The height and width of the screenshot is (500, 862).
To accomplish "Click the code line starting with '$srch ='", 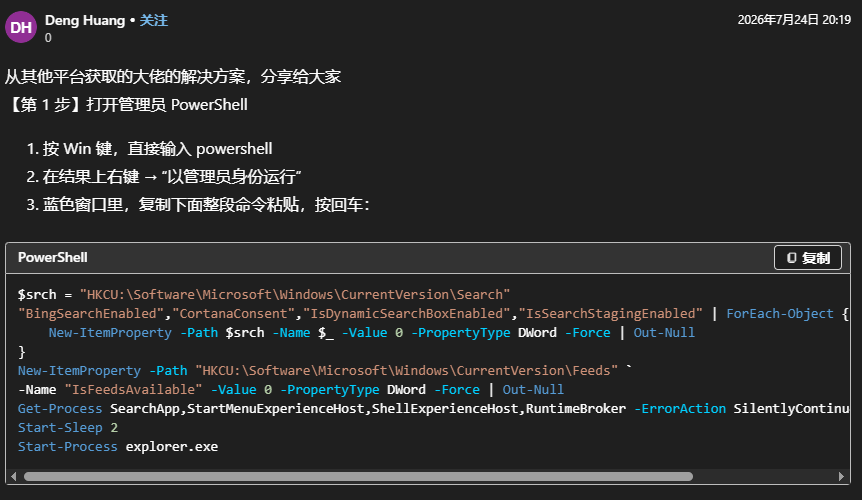I will tap(264, 295).
